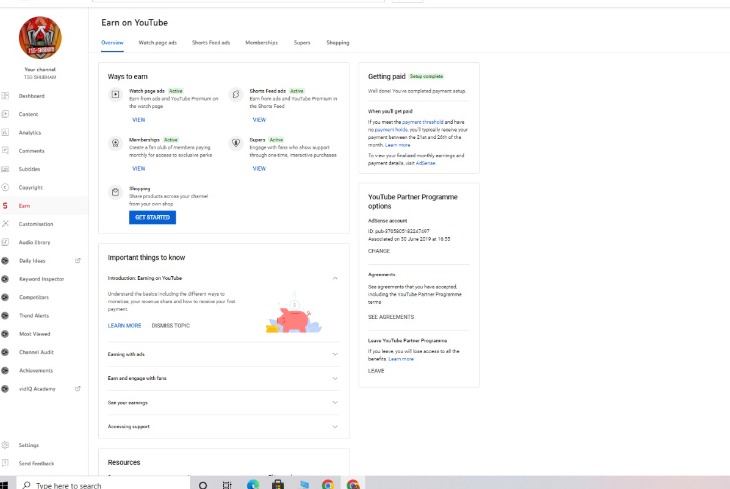Open the Subtitles sidebar icon

[5, 169]
